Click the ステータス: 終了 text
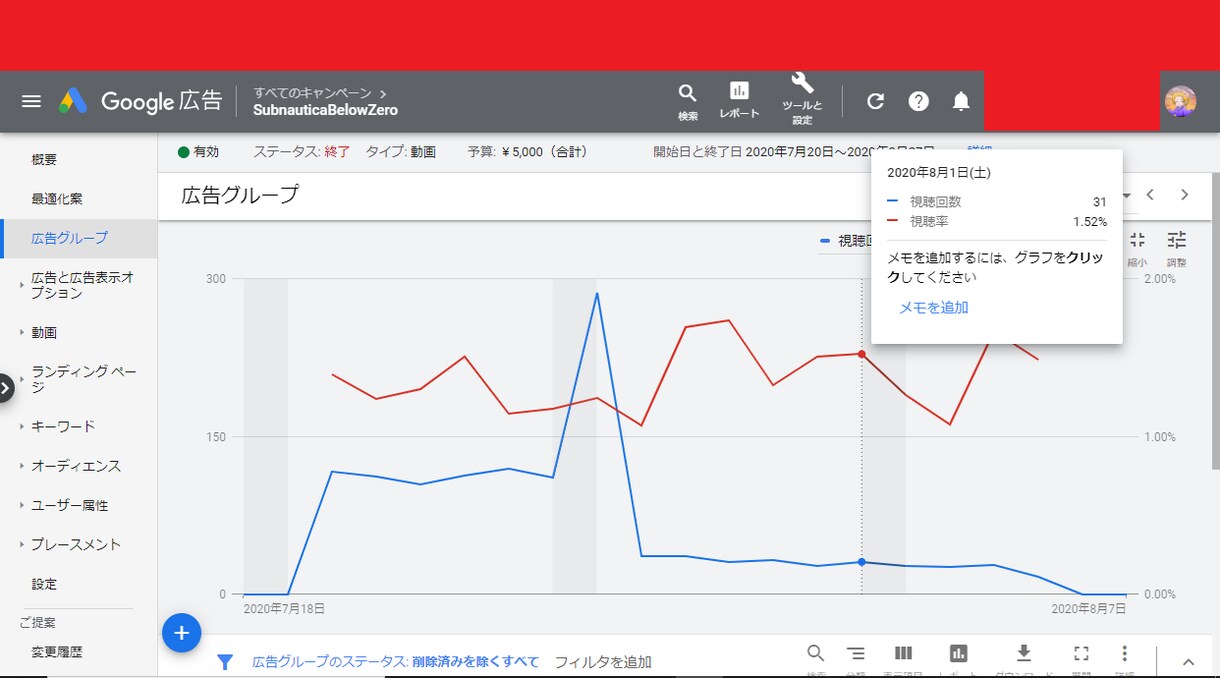 [x=301, y=152]
